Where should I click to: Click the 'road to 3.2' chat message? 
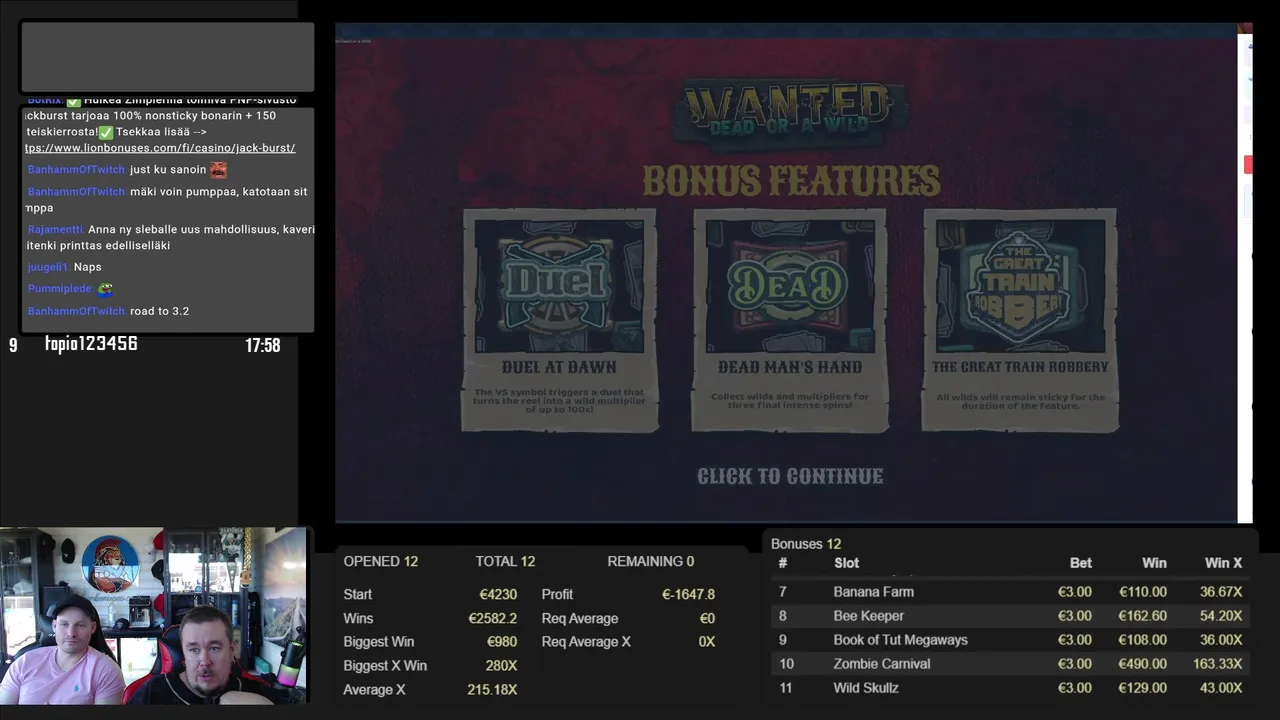159,311
